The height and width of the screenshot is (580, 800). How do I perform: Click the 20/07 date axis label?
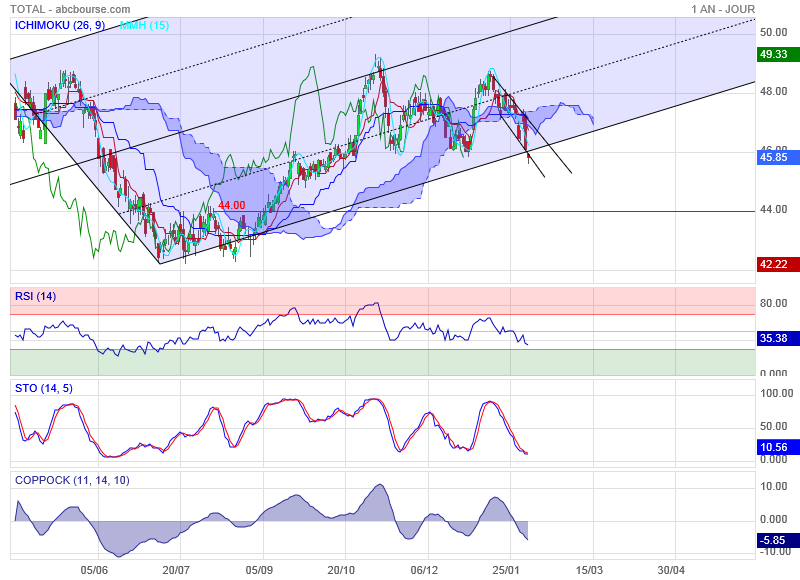176,570
